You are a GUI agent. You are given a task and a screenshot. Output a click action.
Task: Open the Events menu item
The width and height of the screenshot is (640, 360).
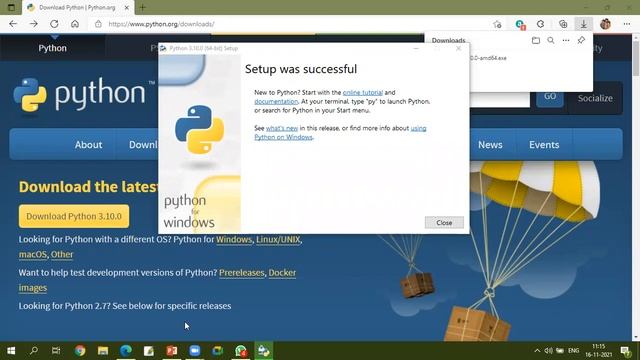544,145
